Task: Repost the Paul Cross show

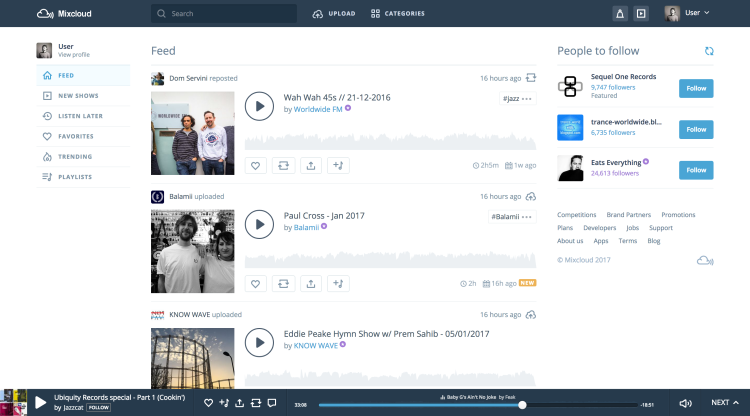Action: (x=283, y=284)
